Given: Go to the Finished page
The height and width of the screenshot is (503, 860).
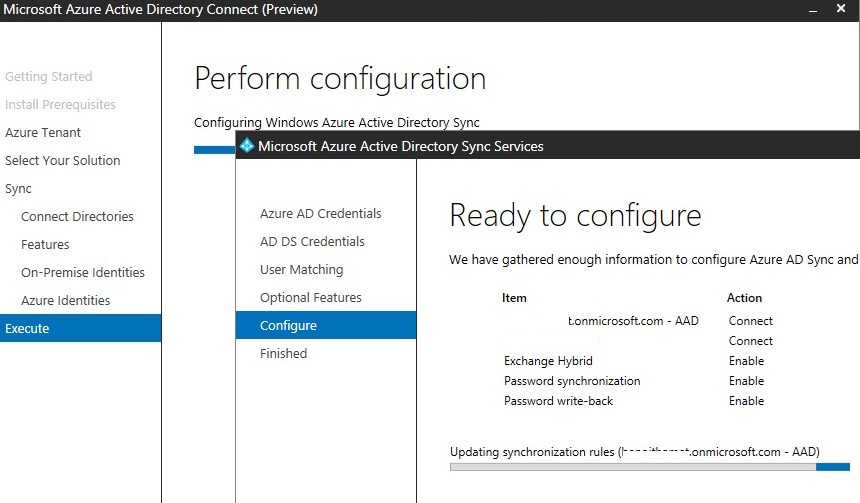Looking at the screenshot, I should pyautogui.click(x=283, y=354).
